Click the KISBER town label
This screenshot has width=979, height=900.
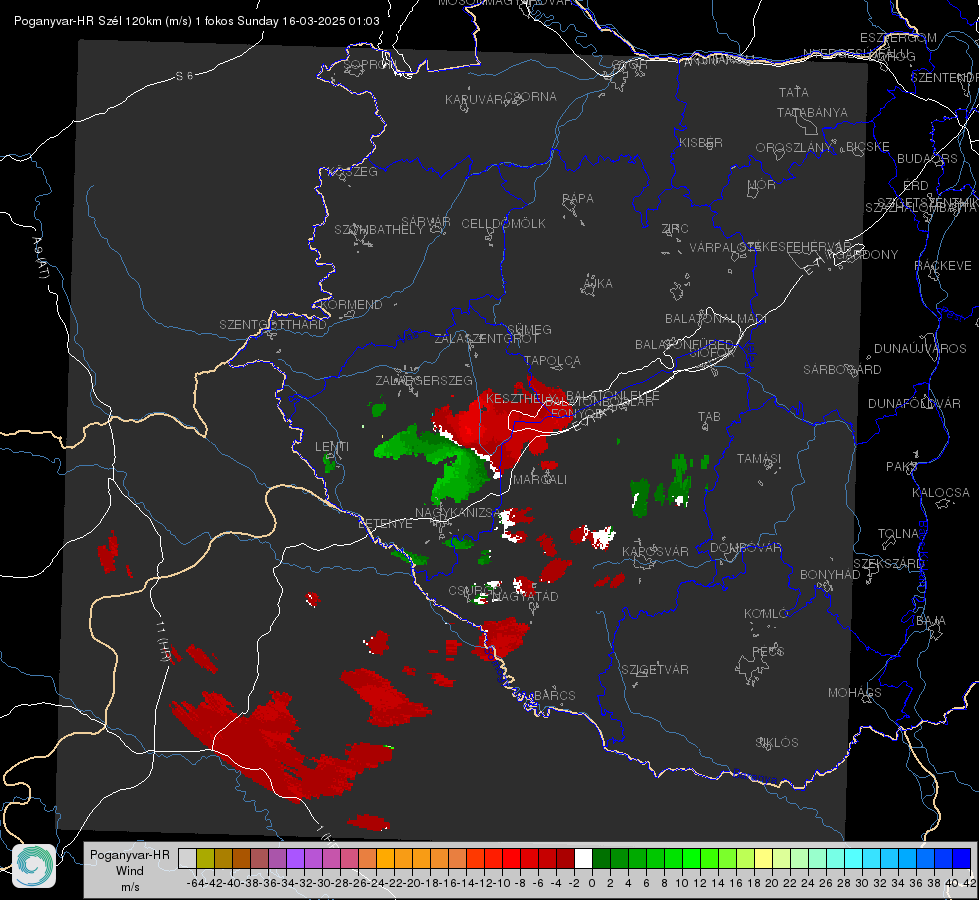coord(701,143)
